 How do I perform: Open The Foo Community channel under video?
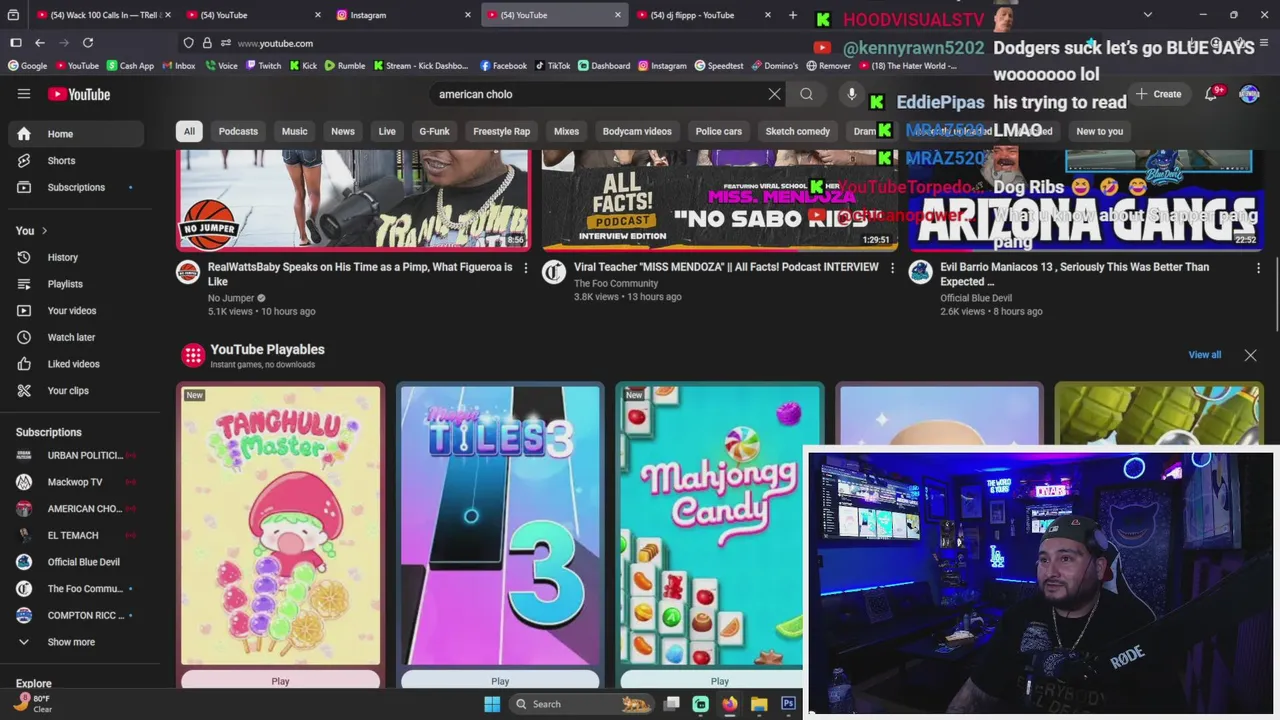(x=616, y=283)
